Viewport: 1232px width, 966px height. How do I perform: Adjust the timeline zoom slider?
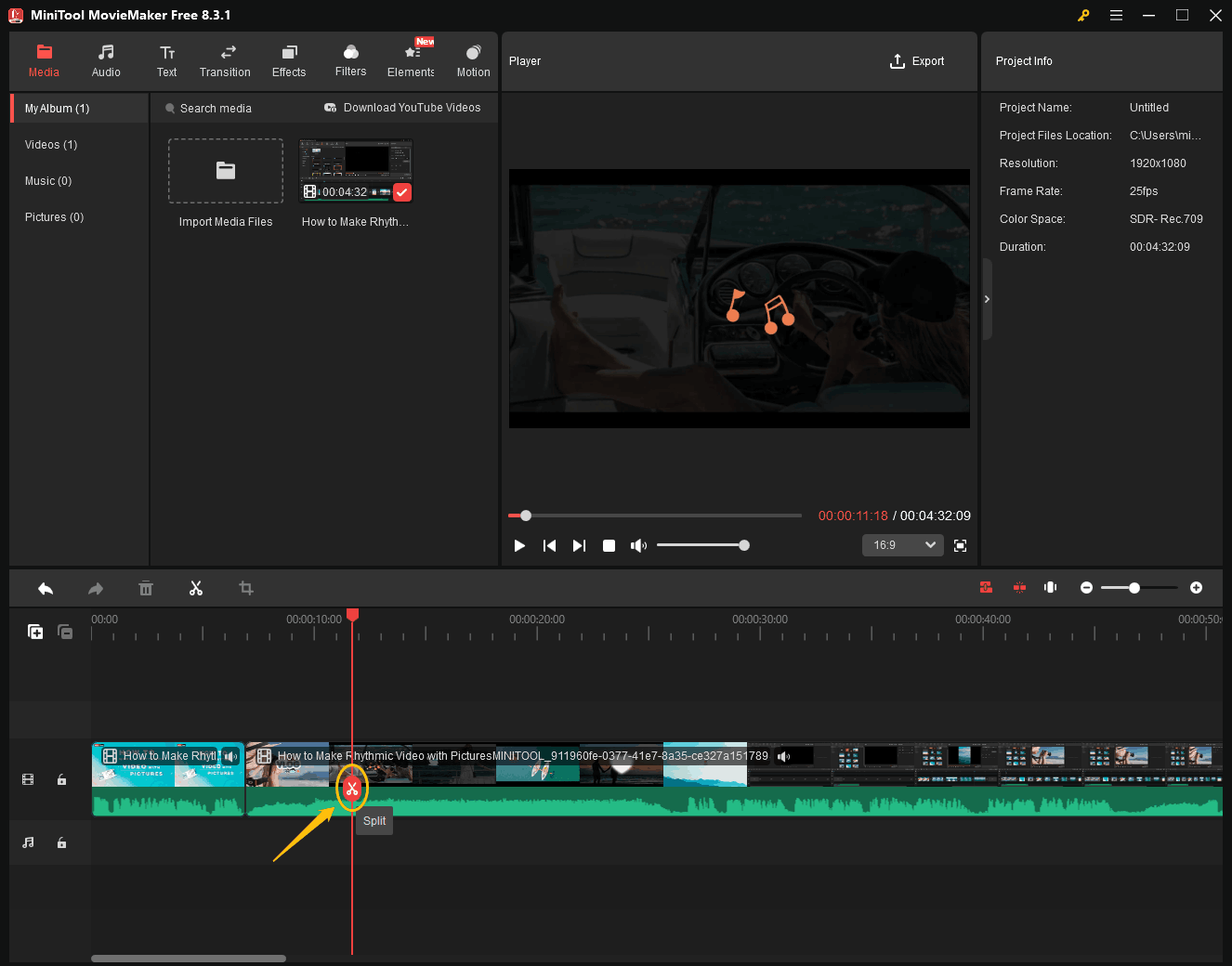(x=1135, y=588)
